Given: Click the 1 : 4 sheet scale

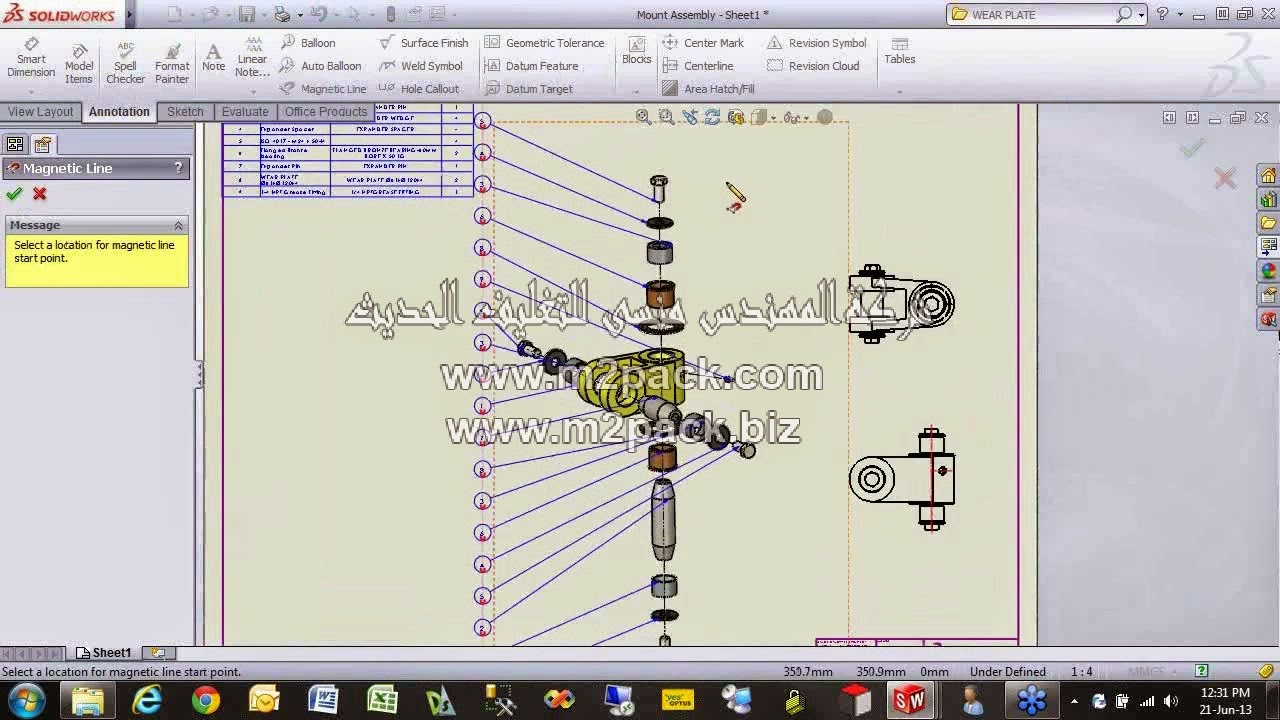Looking at the screenshot, I should point(1082,672).
